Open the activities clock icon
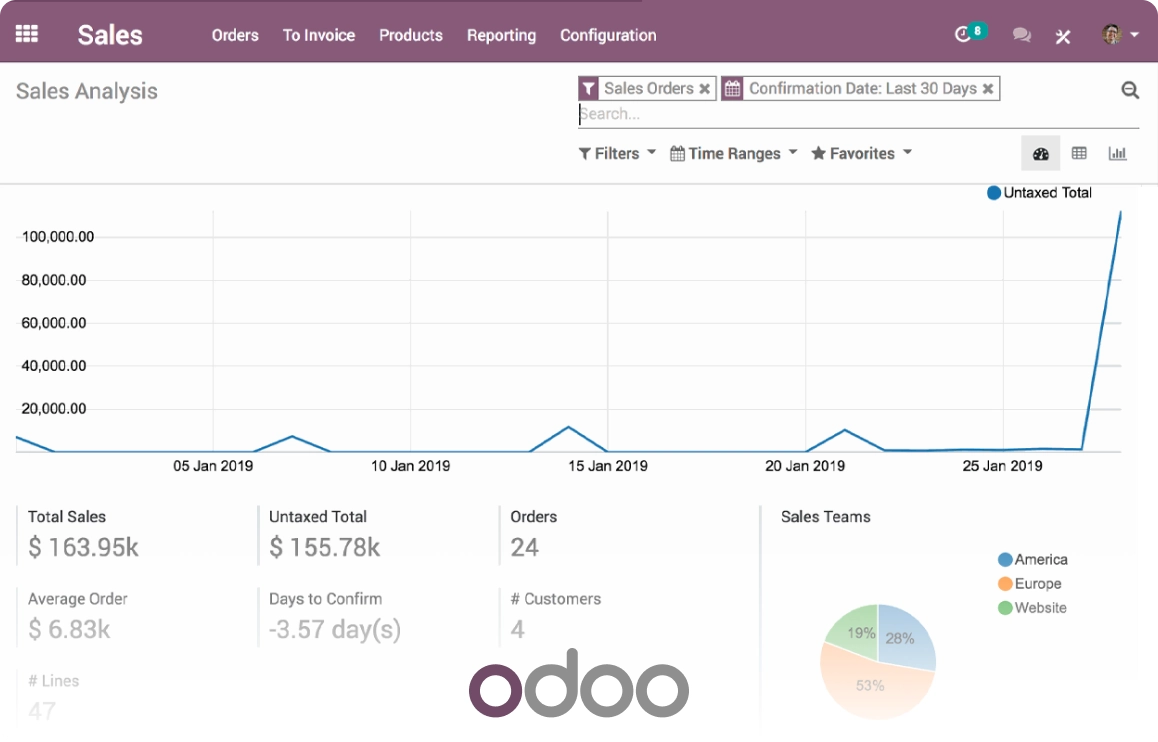 (962, 35)
